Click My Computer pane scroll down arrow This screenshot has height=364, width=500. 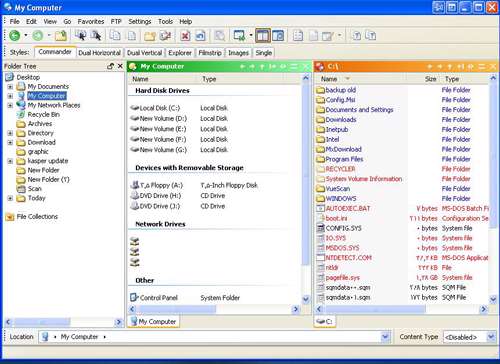coord(306,299)
